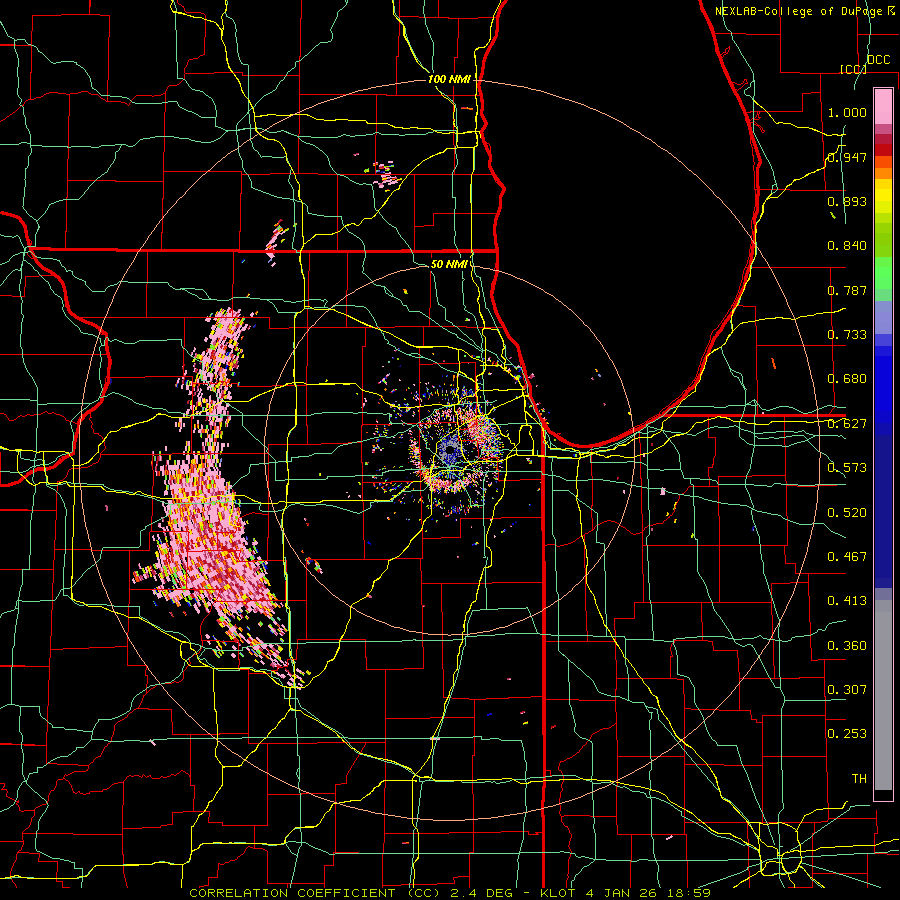Click the '0.467' scale value
Image resolution: width=900 pixels, height=900 pixels.
coord(847,557)
